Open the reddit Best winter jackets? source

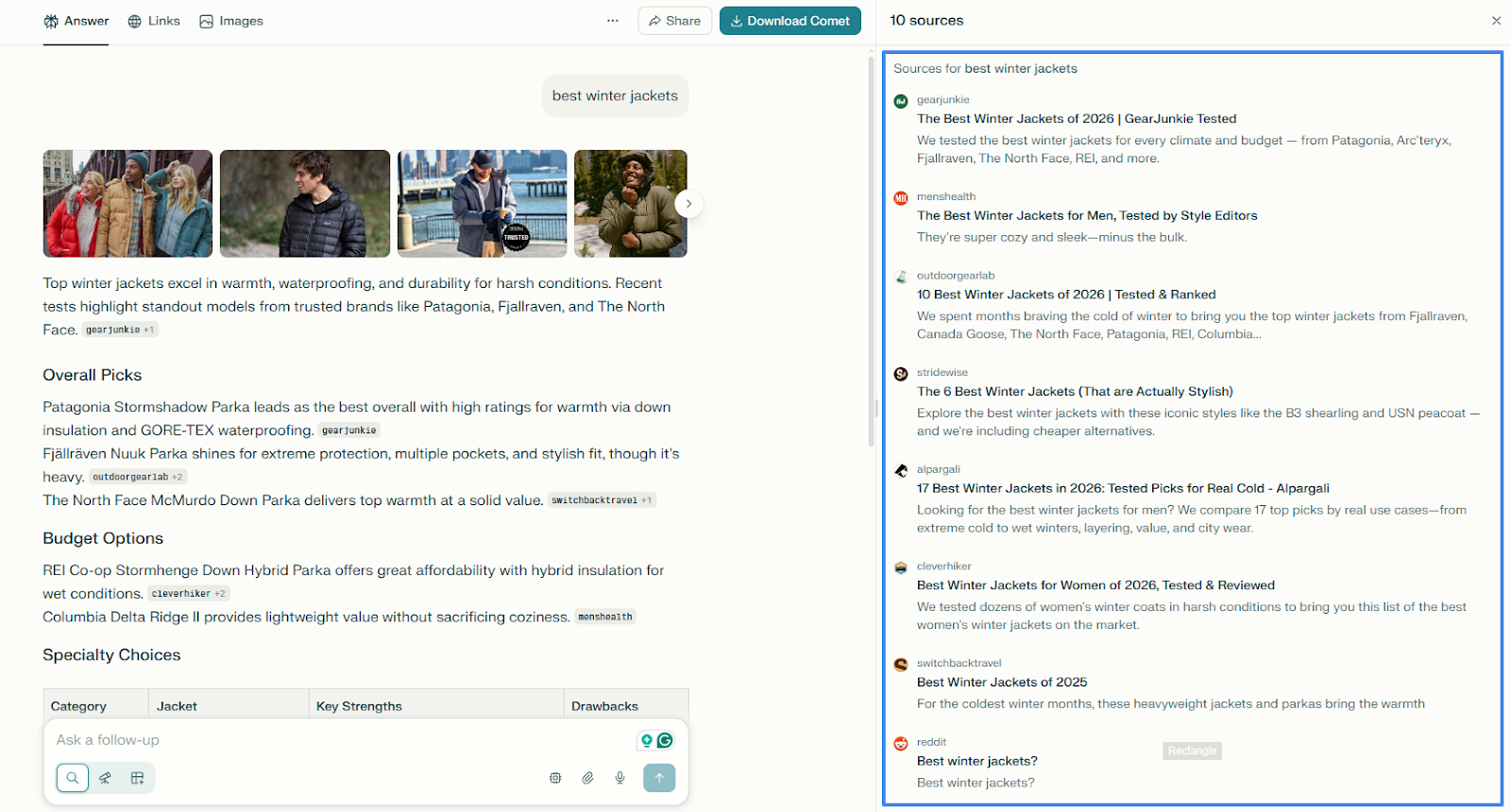pos(977,761)
